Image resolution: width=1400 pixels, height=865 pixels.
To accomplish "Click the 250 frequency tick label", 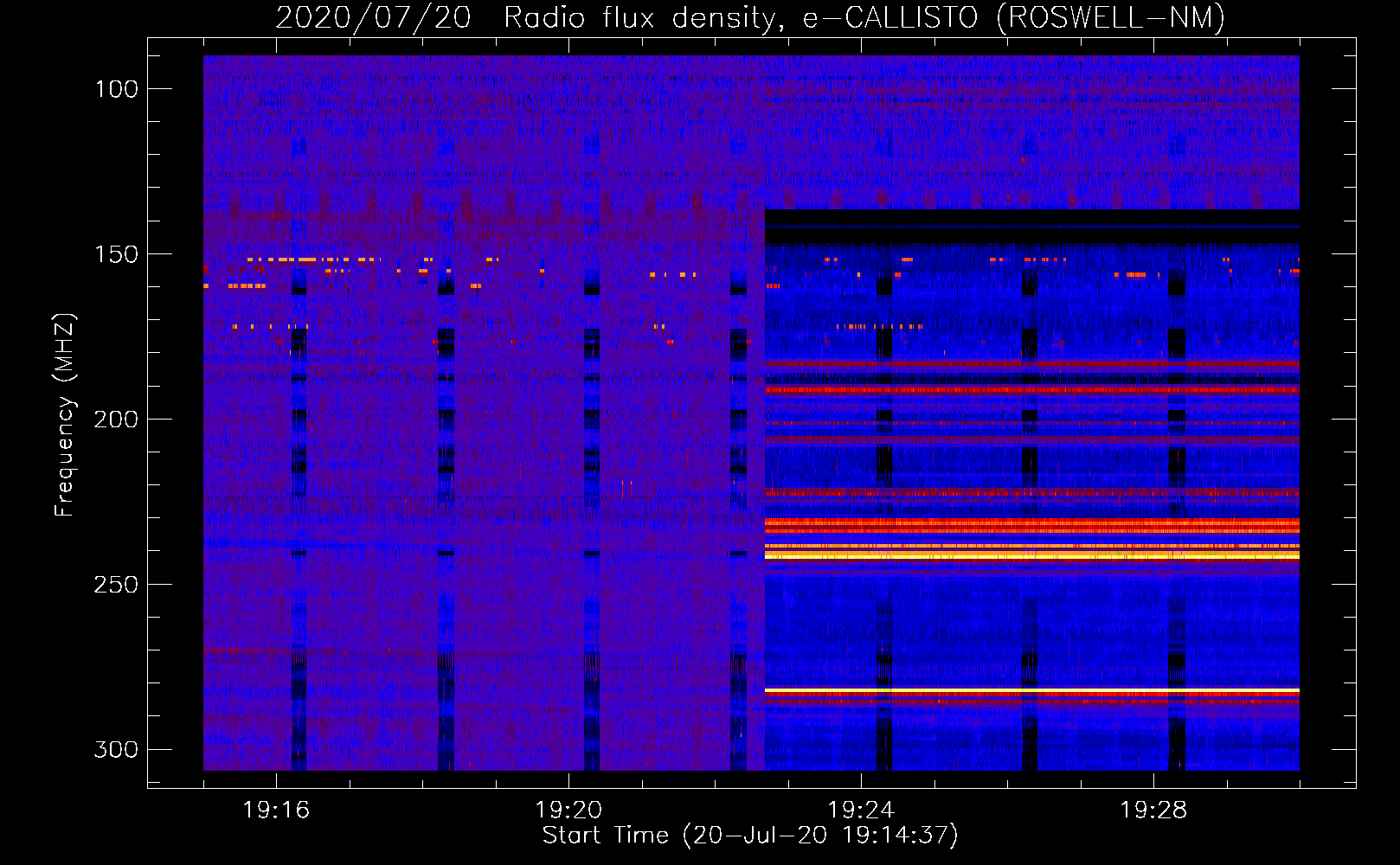I will coord(117,585).
